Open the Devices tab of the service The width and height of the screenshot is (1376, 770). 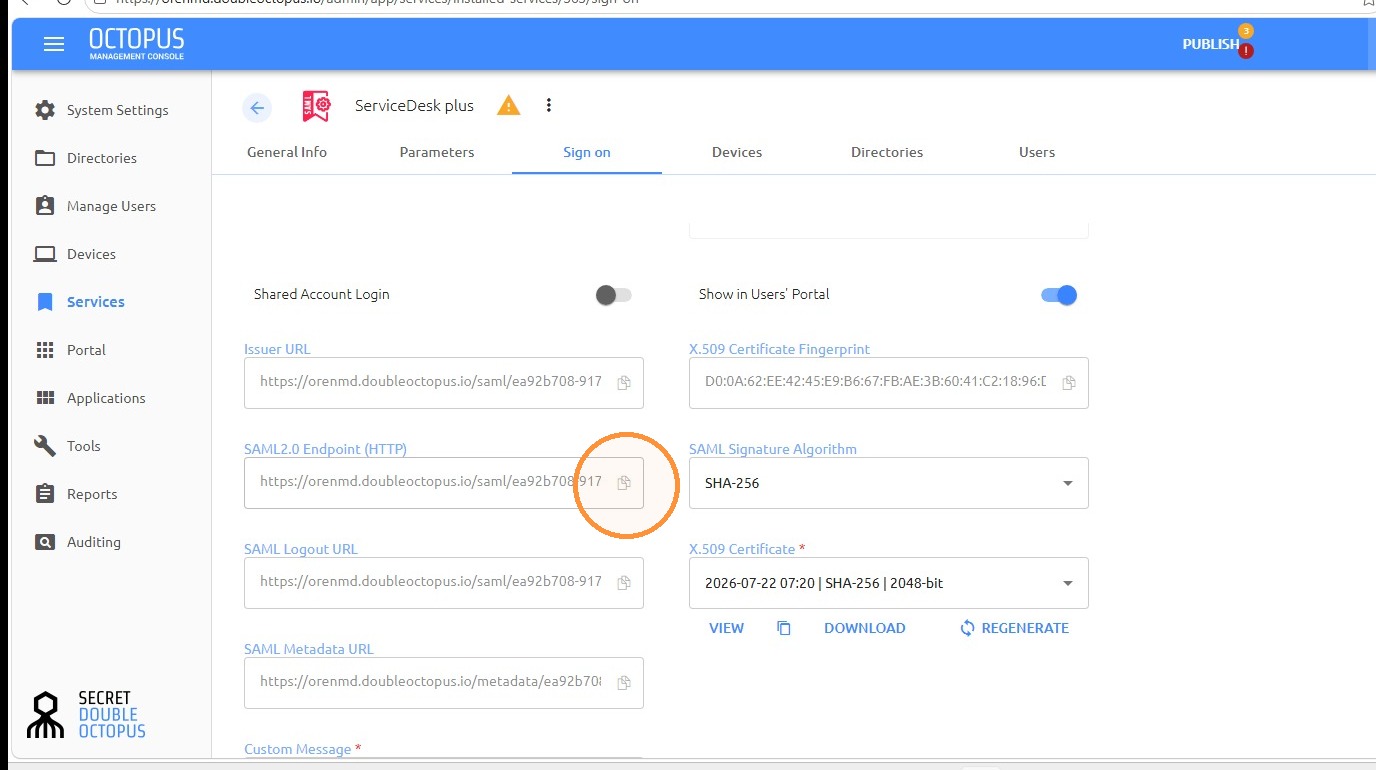(737, 152)
